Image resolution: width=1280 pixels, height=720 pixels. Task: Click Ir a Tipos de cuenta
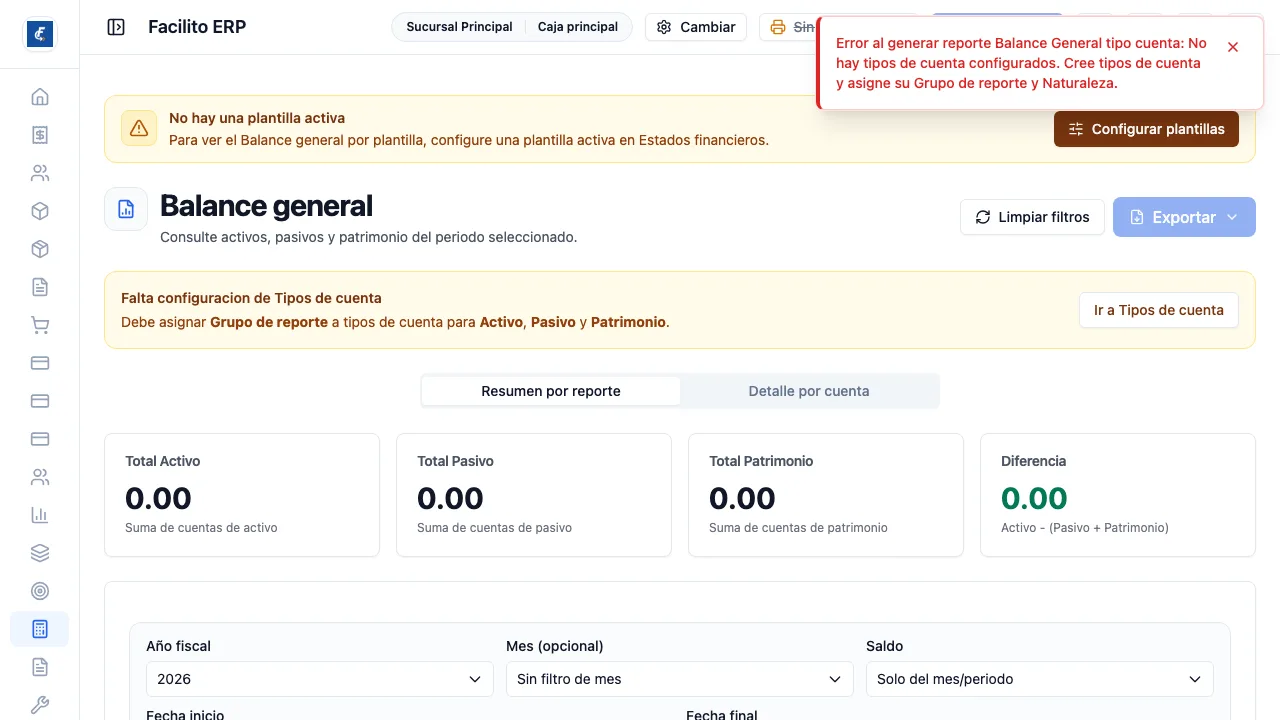click(x=1158, y=310)
